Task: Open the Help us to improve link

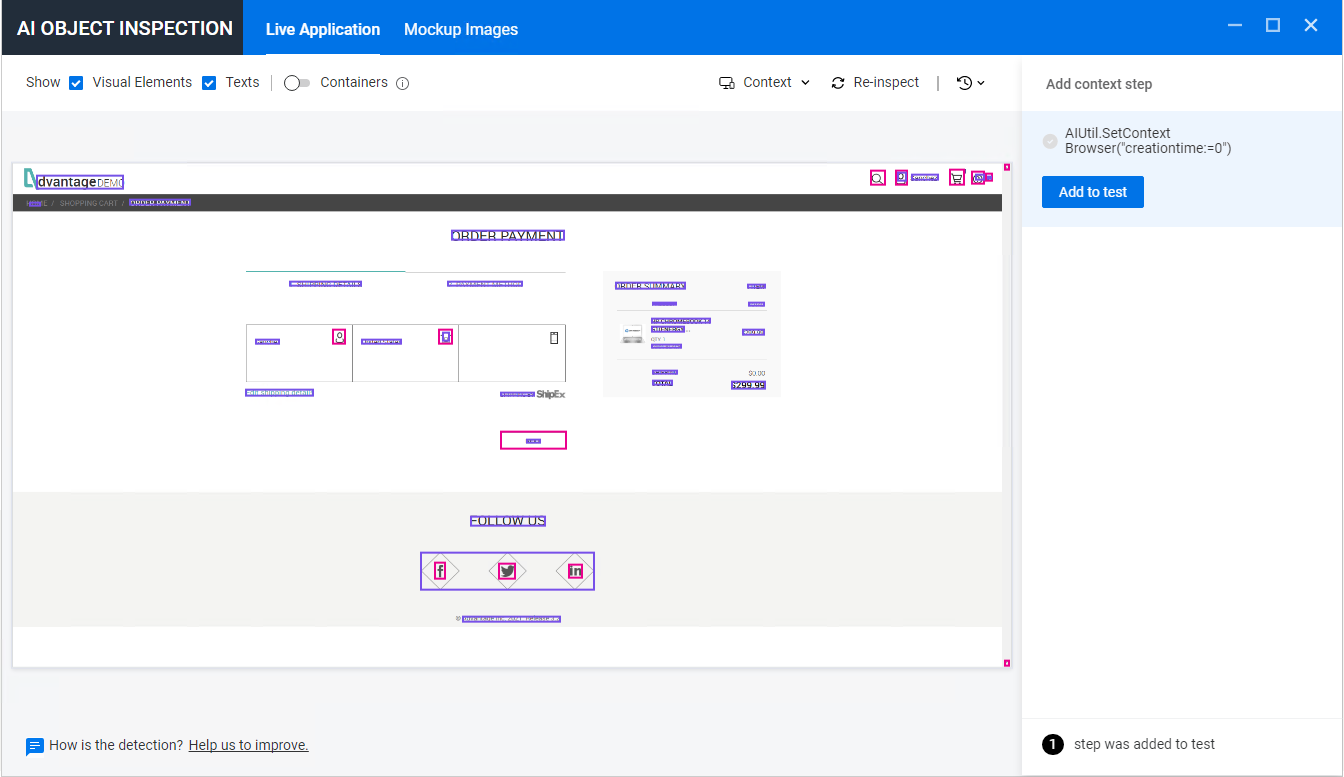Action: (248, 745)
